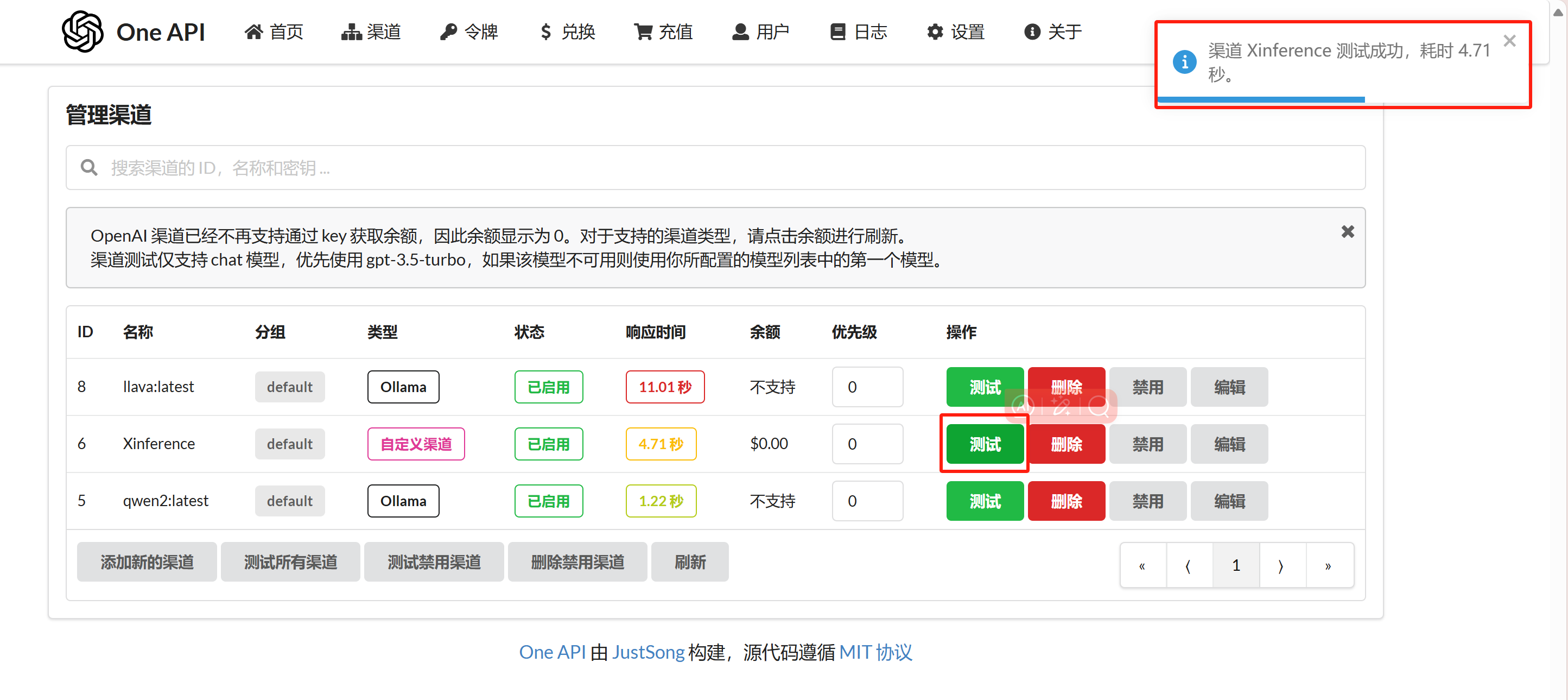Screen dimensions: 1568x700
Task: Disable the Xinference channel
Action: point(1147,444)
